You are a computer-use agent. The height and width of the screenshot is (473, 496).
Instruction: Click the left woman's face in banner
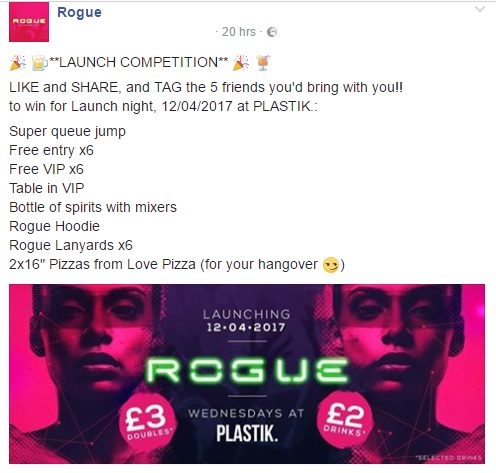[96, 347]
